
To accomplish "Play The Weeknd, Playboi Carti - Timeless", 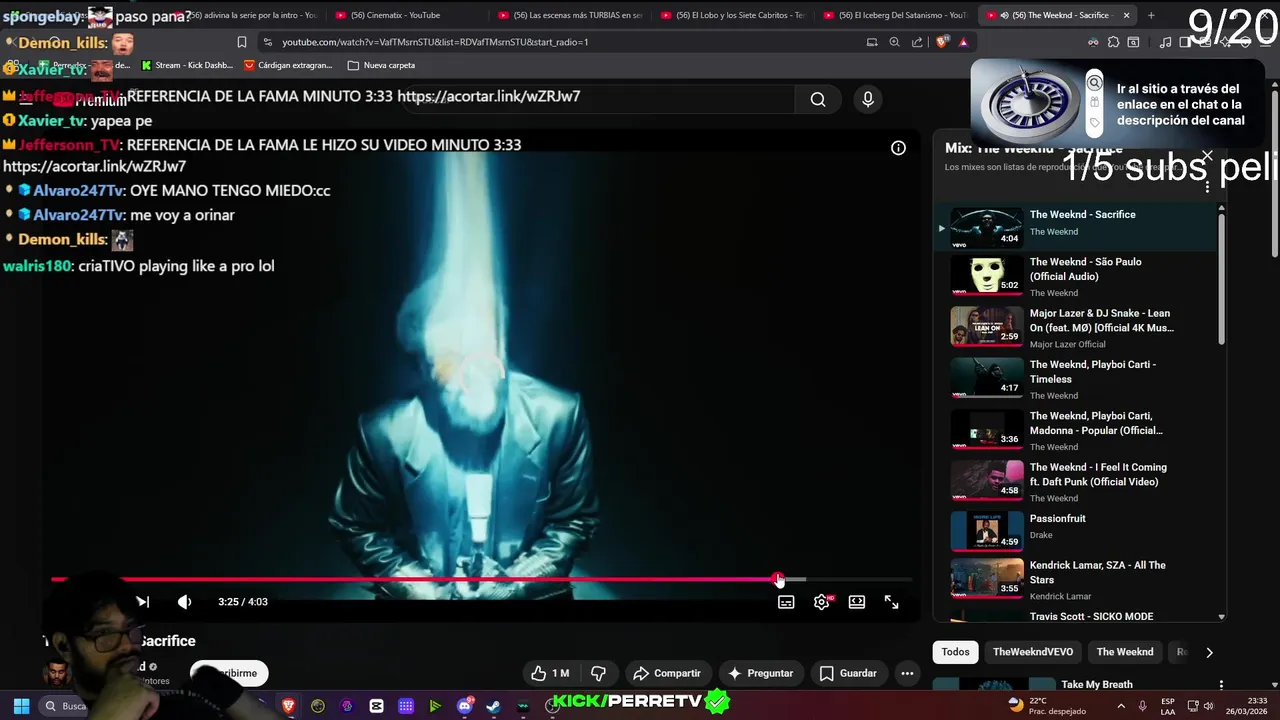I will point(1075,379).
